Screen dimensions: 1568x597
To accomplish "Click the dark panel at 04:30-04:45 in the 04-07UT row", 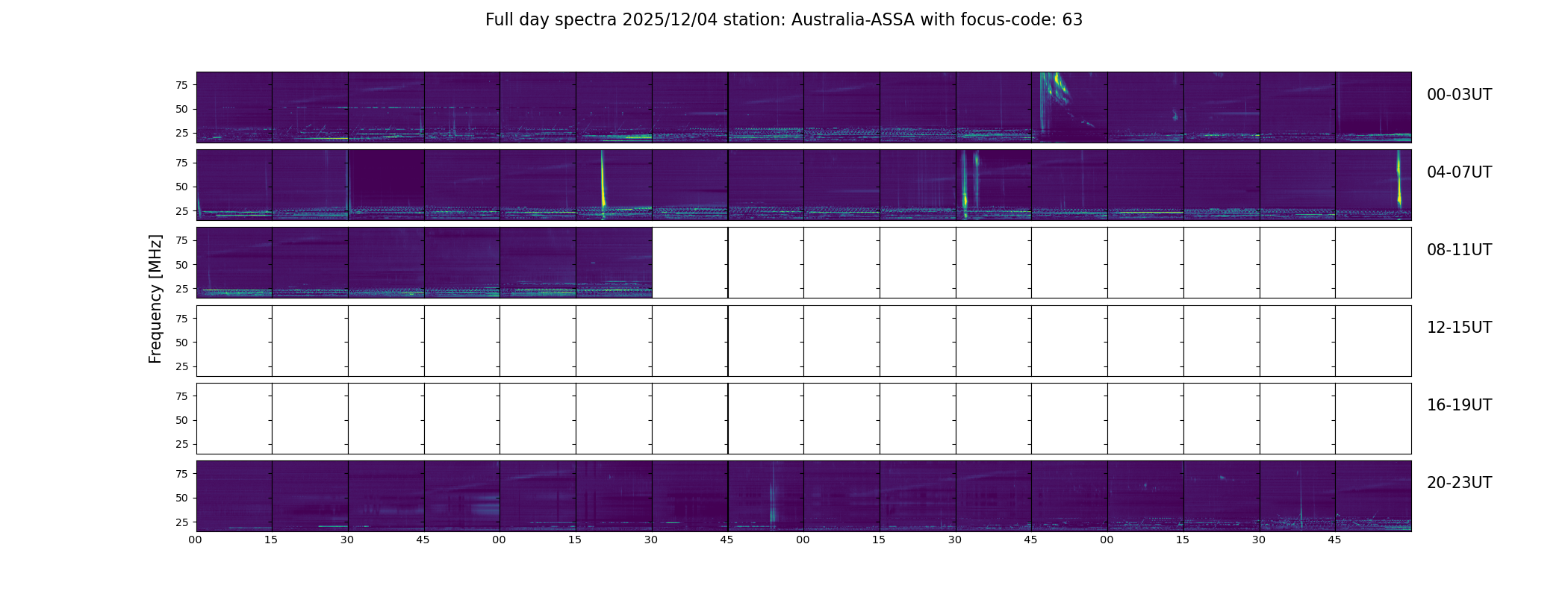I will tap(386, 185).
